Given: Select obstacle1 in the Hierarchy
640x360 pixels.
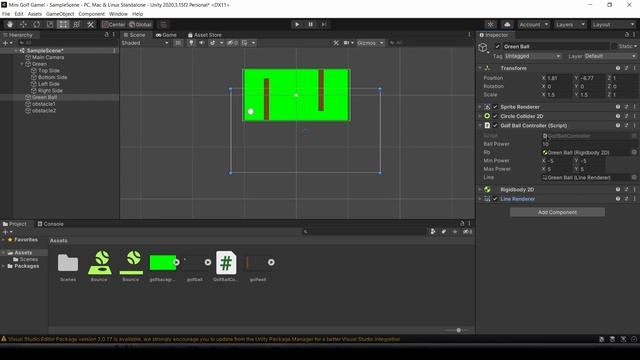Looking at the screenshot, I should tap(44, 104).
